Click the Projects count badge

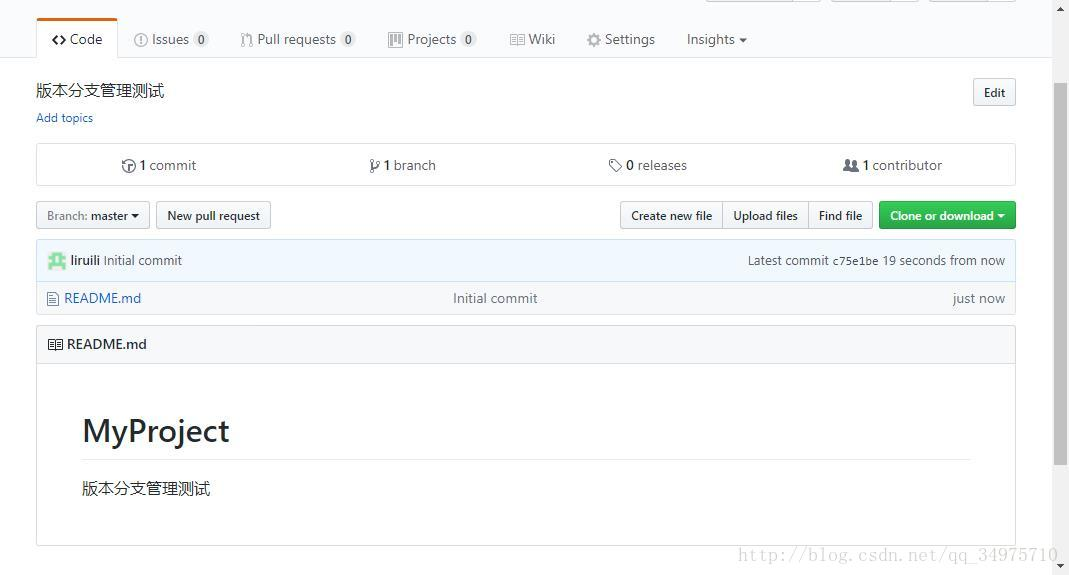(x=468, y=40)
